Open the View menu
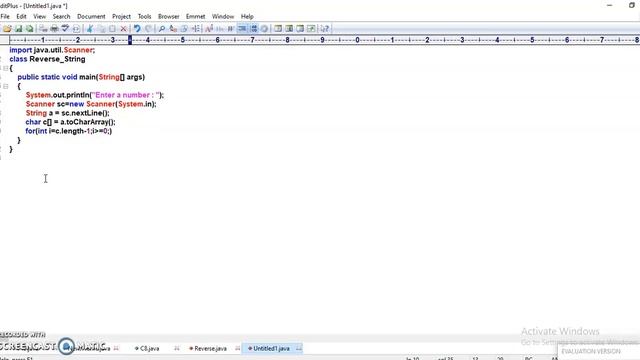This screenshot has height=360, width=640. (39, 16)
